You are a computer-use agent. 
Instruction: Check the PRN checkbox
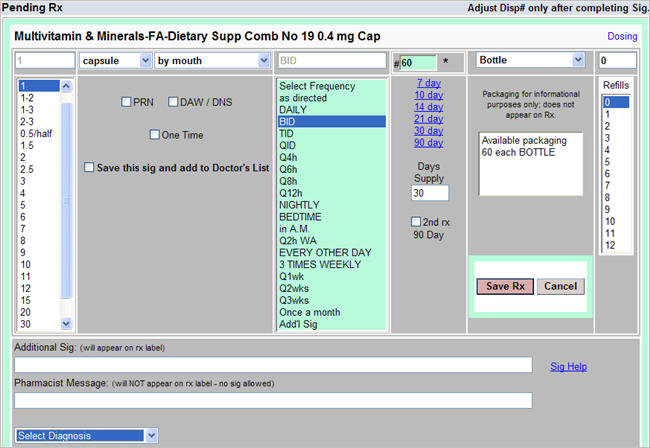(x=126, y=102)
